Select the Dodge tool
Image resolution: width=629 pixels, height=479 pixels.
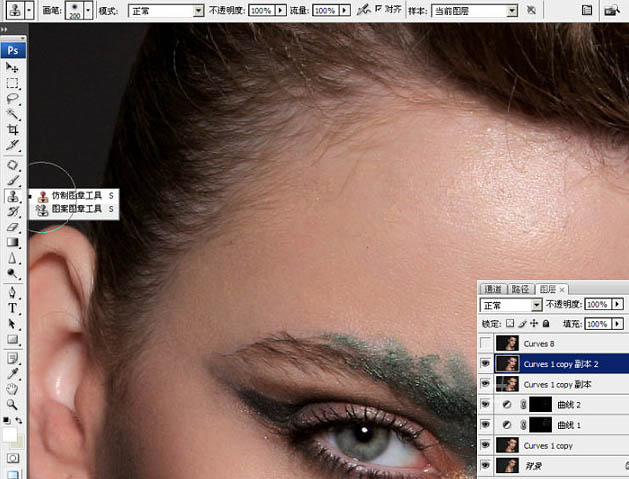coord(12,274)
